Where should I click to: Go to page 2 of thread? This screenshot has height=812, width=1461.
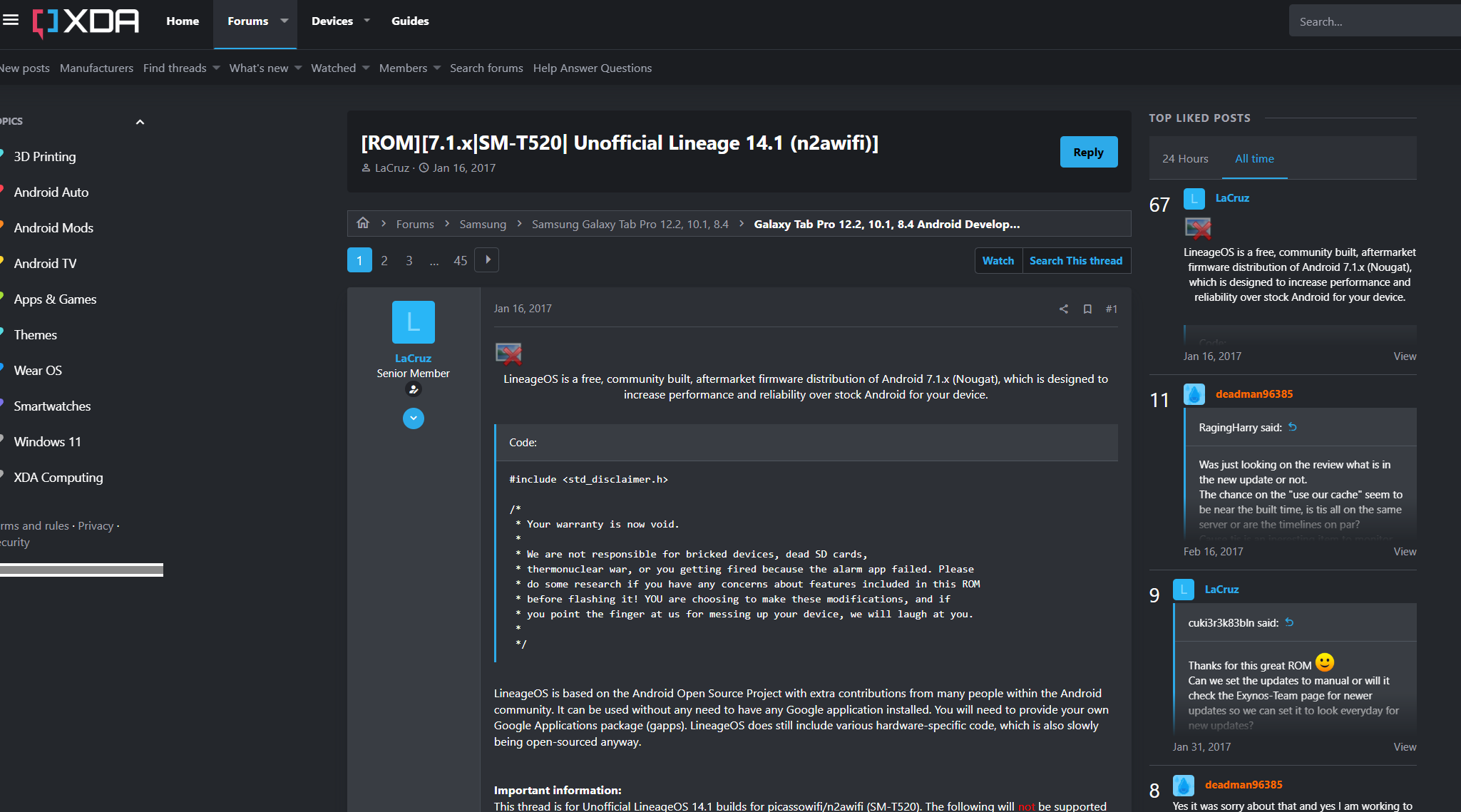[384, 261]
